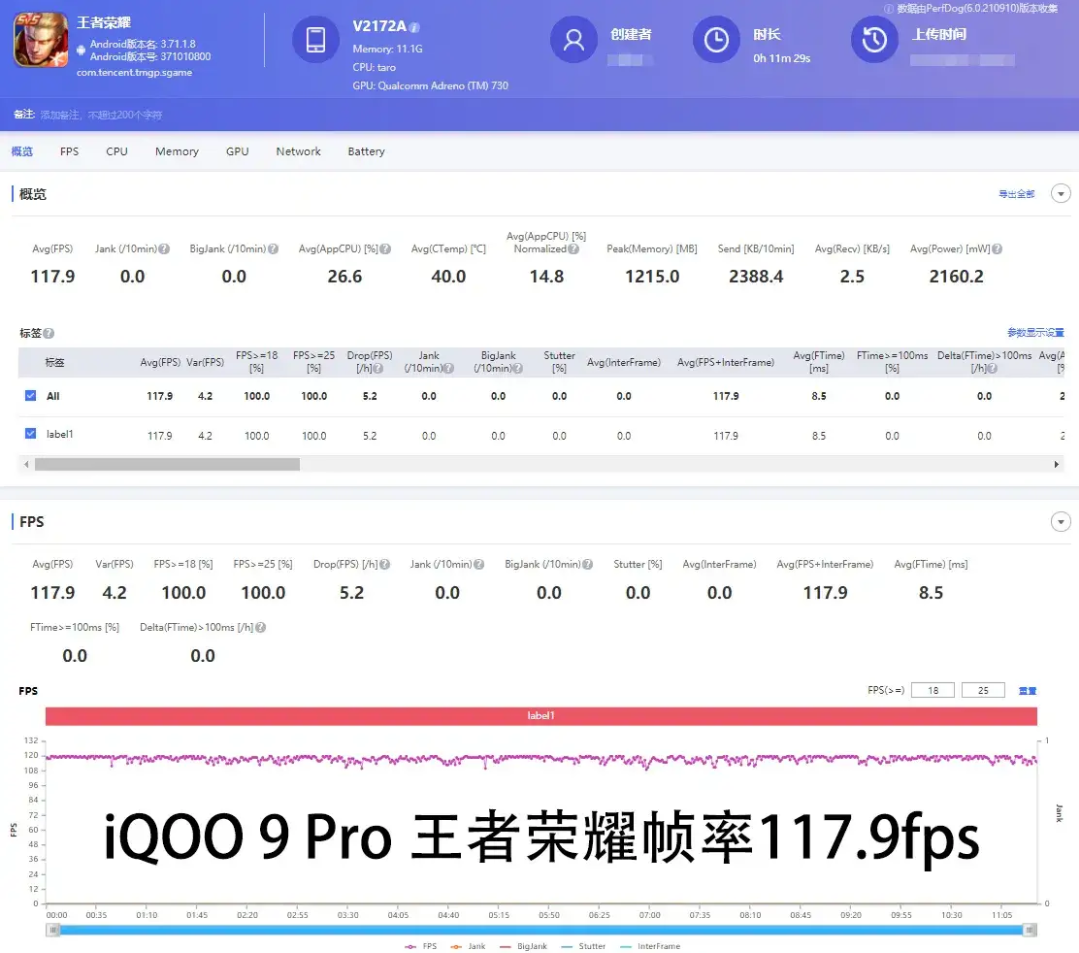Open help for FPS section Delta(FTime)>100ms [/h]

[x=260, y=628]
